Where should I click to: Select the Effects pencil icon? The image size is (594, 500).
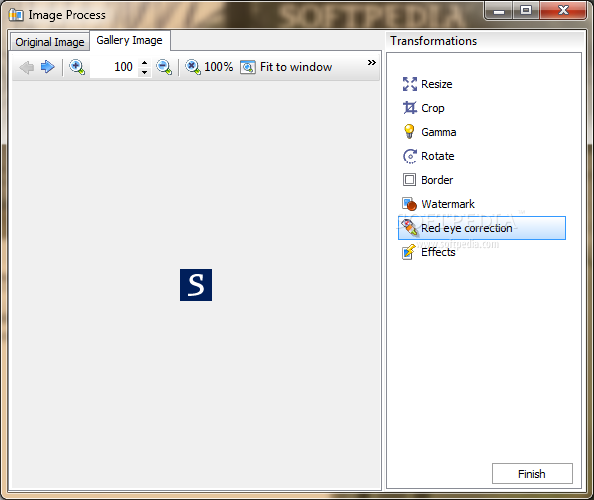[x=409, y=252]
